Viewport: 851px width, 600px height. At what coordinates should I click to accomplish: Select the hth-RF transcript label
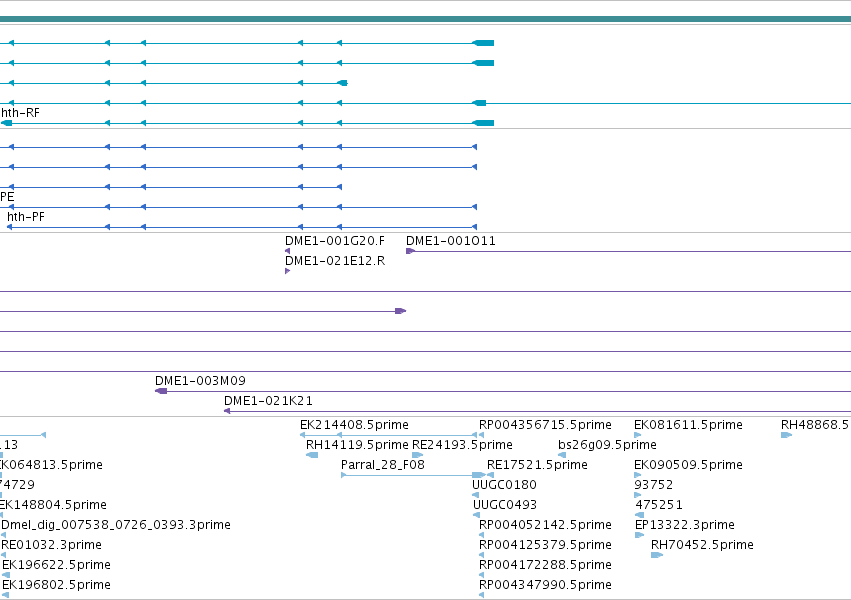pos(20,113)
